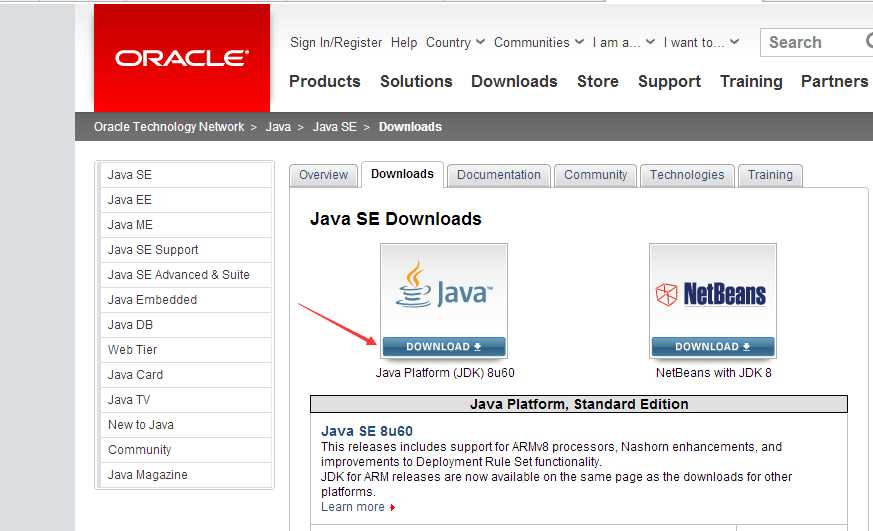The width and height of the screenshot is (873, 531).
Task: Switch to the Overview tab
Action: pyautogui.click(x=323, y=175)
